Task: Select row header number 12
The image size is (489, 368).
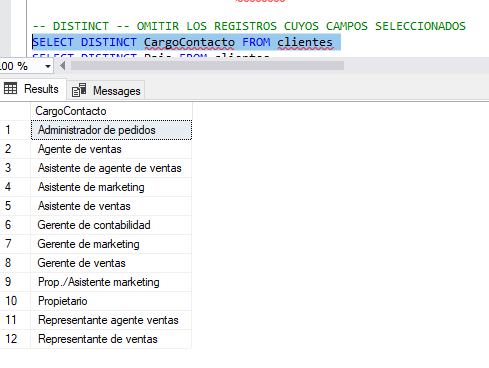Action: (x=15, y=339)
